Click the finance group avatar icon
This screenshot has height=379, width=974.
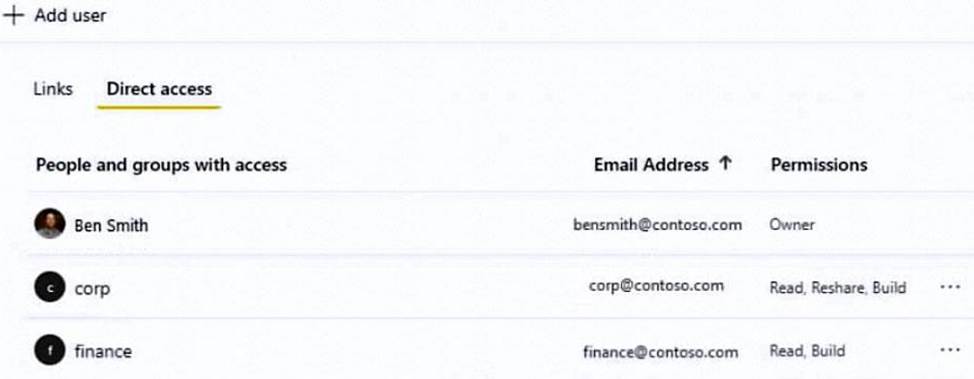pyautogui.click(x=50, y=350)
